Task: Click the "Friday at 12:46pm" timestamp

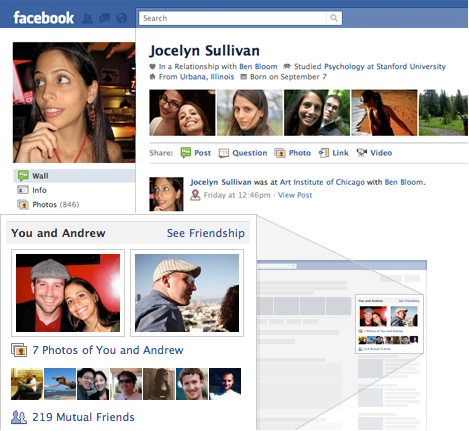Action: pos(237,195)
